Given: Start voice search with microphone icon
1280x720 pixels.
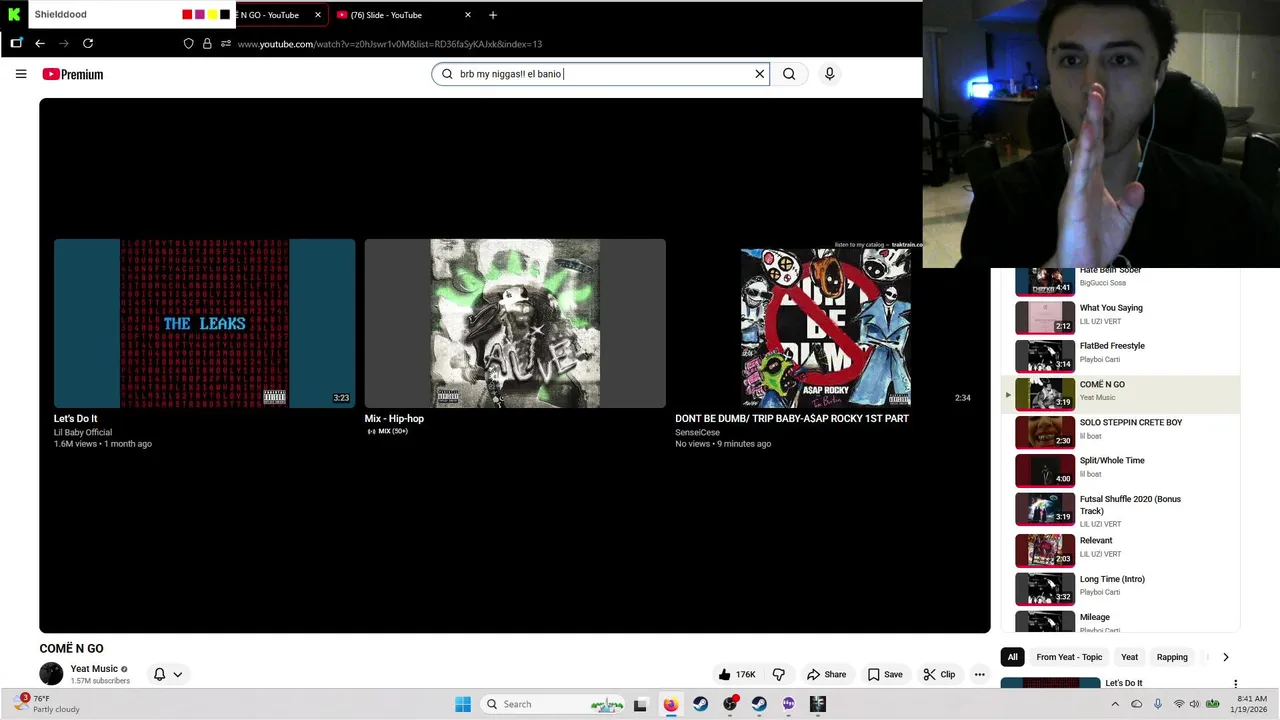Looking at the screenshot, I should (829, 74).
